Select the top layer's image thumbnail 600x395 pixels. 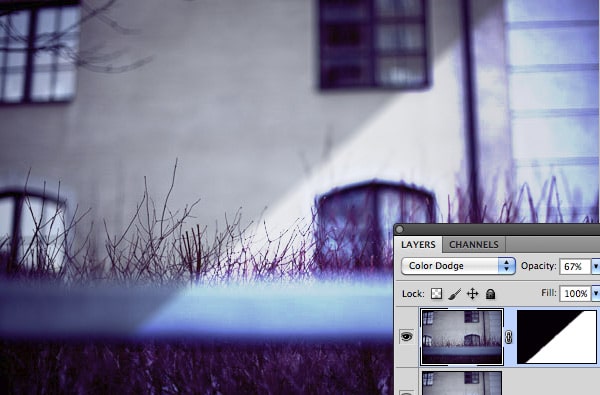[462, 337]
